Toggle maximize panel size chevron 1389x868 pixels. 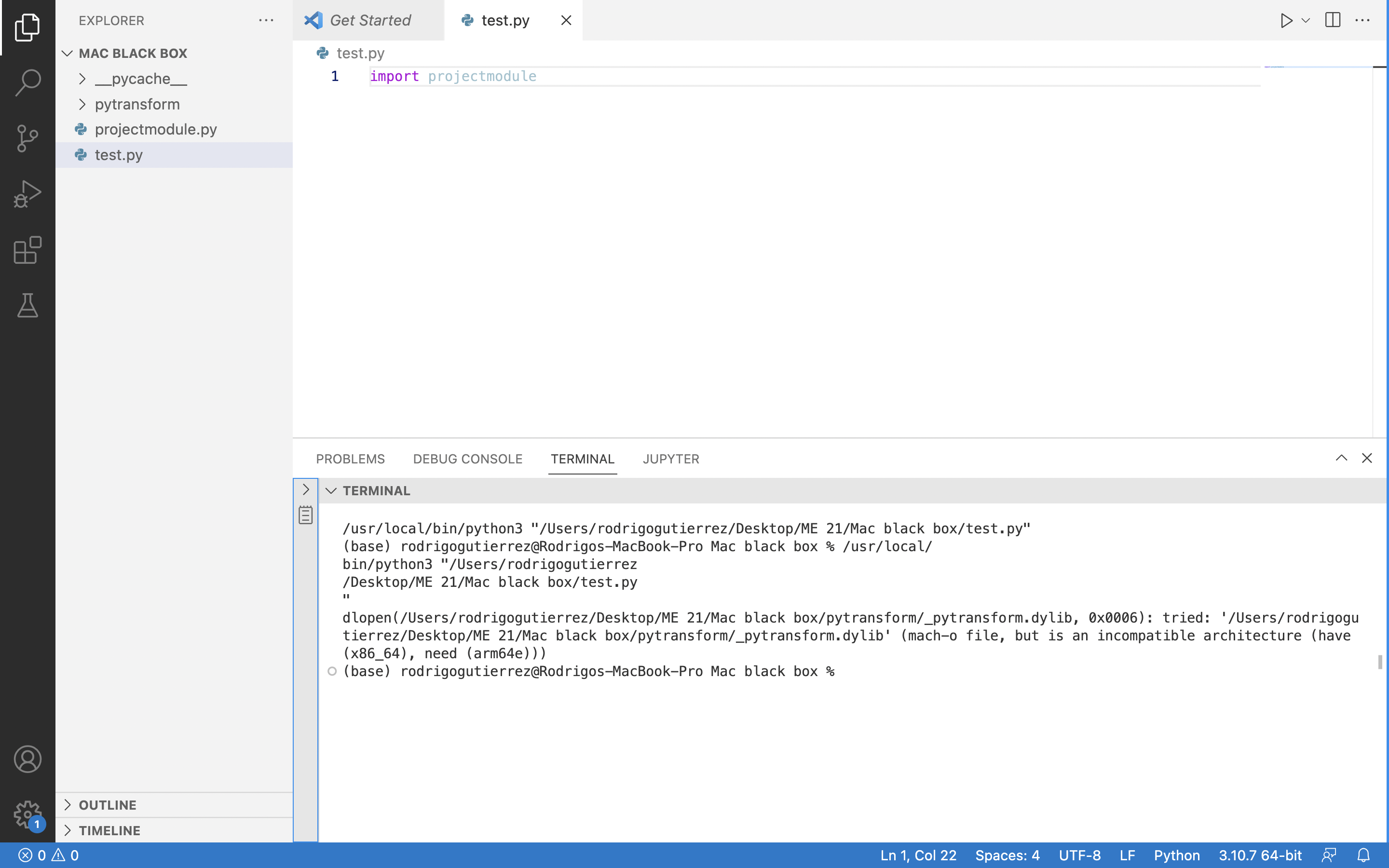pyautogui.click(x=1341, y=458)
